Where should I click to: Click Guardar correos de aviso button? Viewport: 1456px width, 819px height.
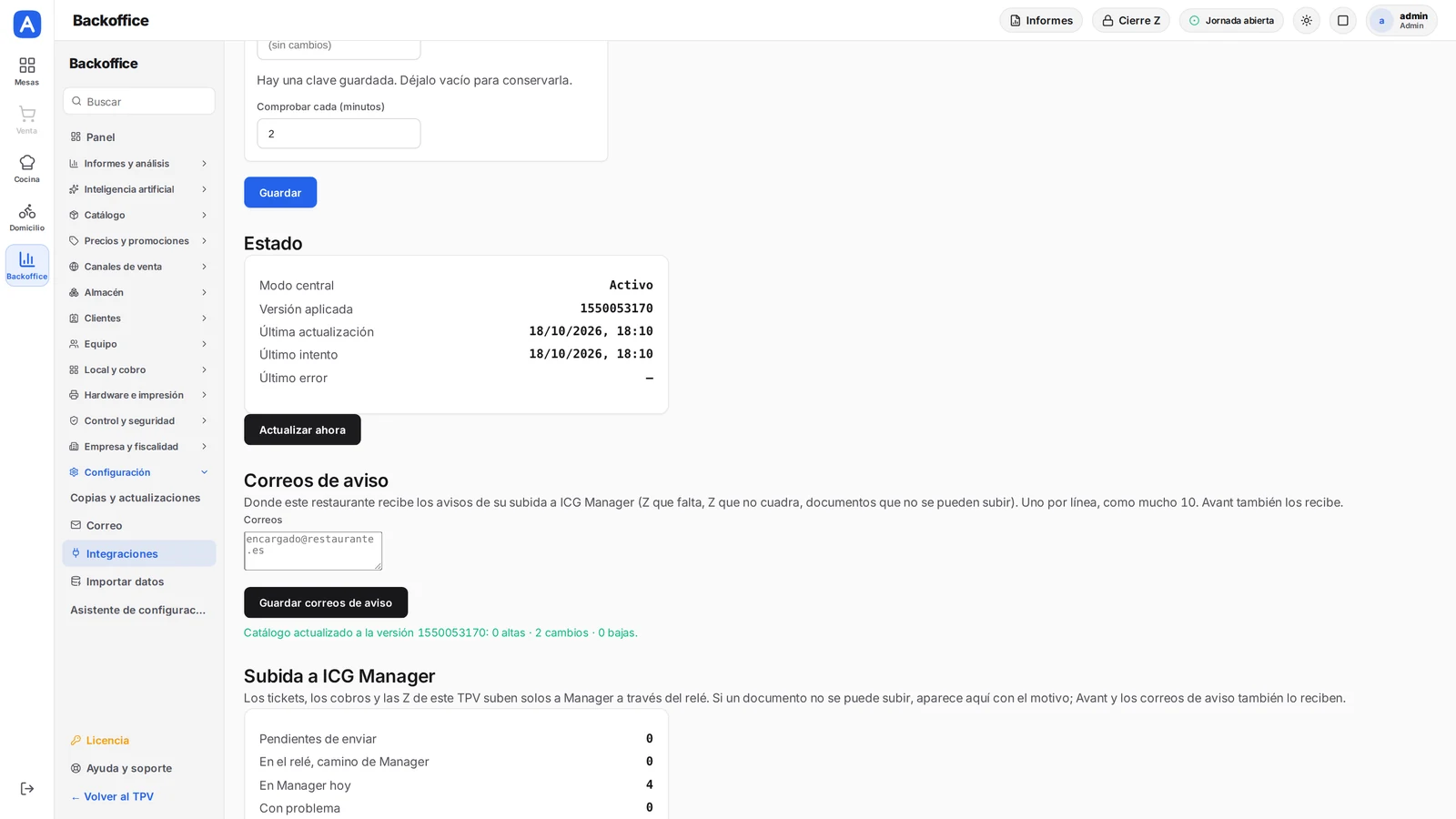326,602
